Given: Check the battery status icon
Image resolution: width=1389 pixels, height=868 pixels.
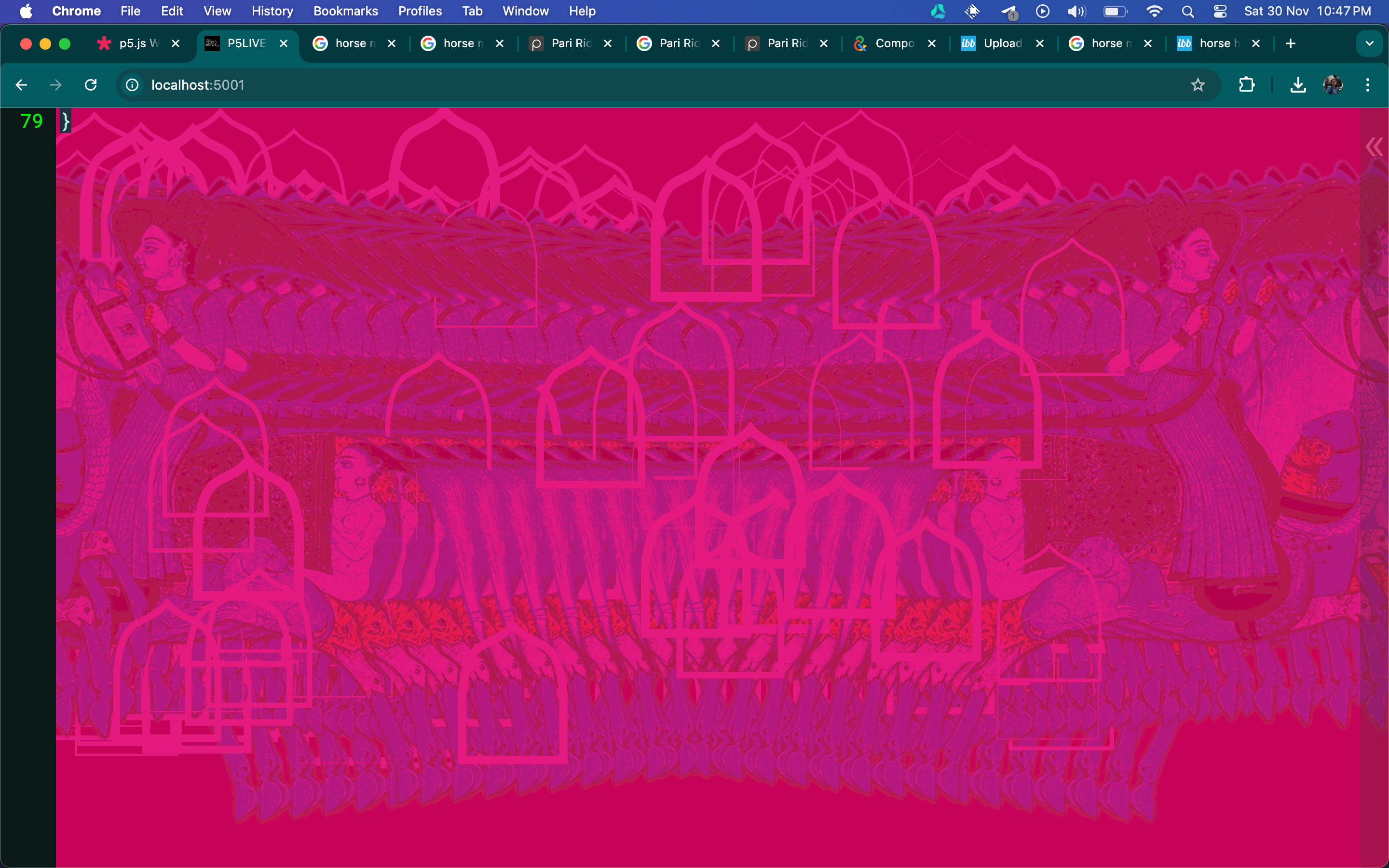Looking at the screenshot, I should pos(1115,11).
